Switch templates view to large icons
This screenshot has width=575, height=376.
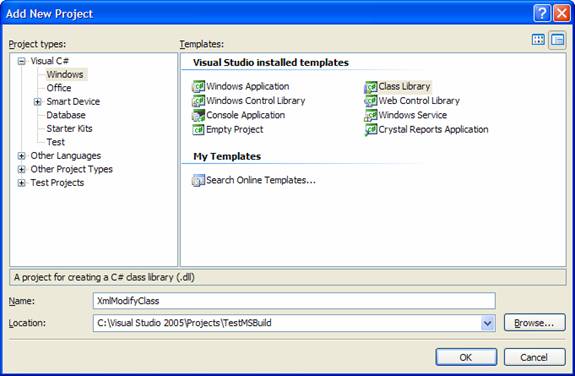tap(538, 40)
